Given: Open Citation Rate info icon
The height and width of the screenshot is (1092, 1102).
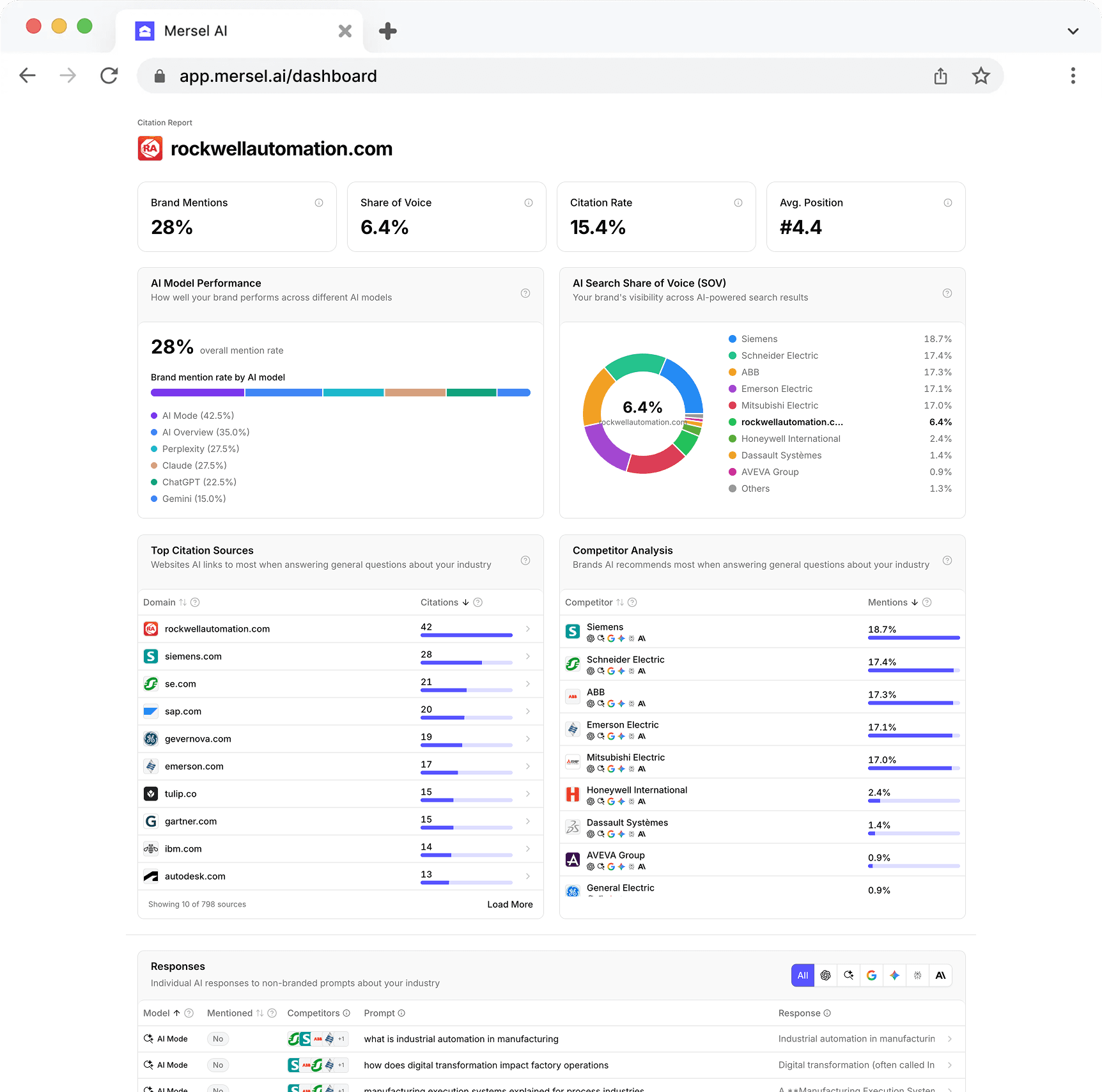Looking at the screenshot, I should click(x=738, y=203).
